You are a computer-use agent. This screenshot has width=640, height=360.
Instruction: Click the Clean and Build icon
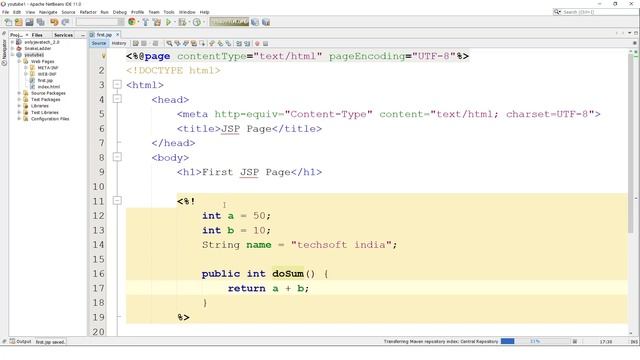(156, 22)
